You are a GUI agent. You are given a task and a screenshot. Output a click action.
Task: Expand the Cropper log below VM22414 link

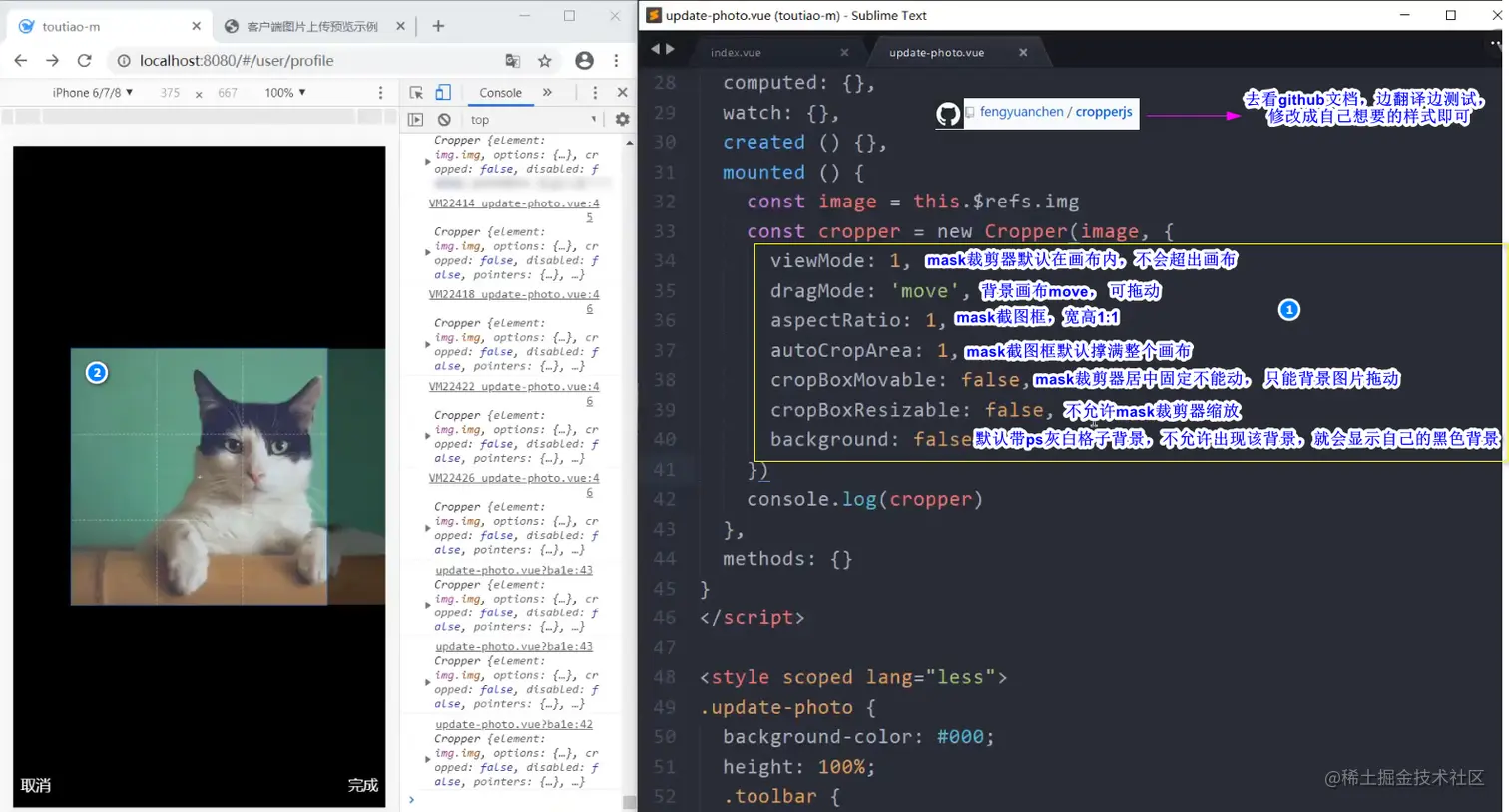(x=428, y=253)
